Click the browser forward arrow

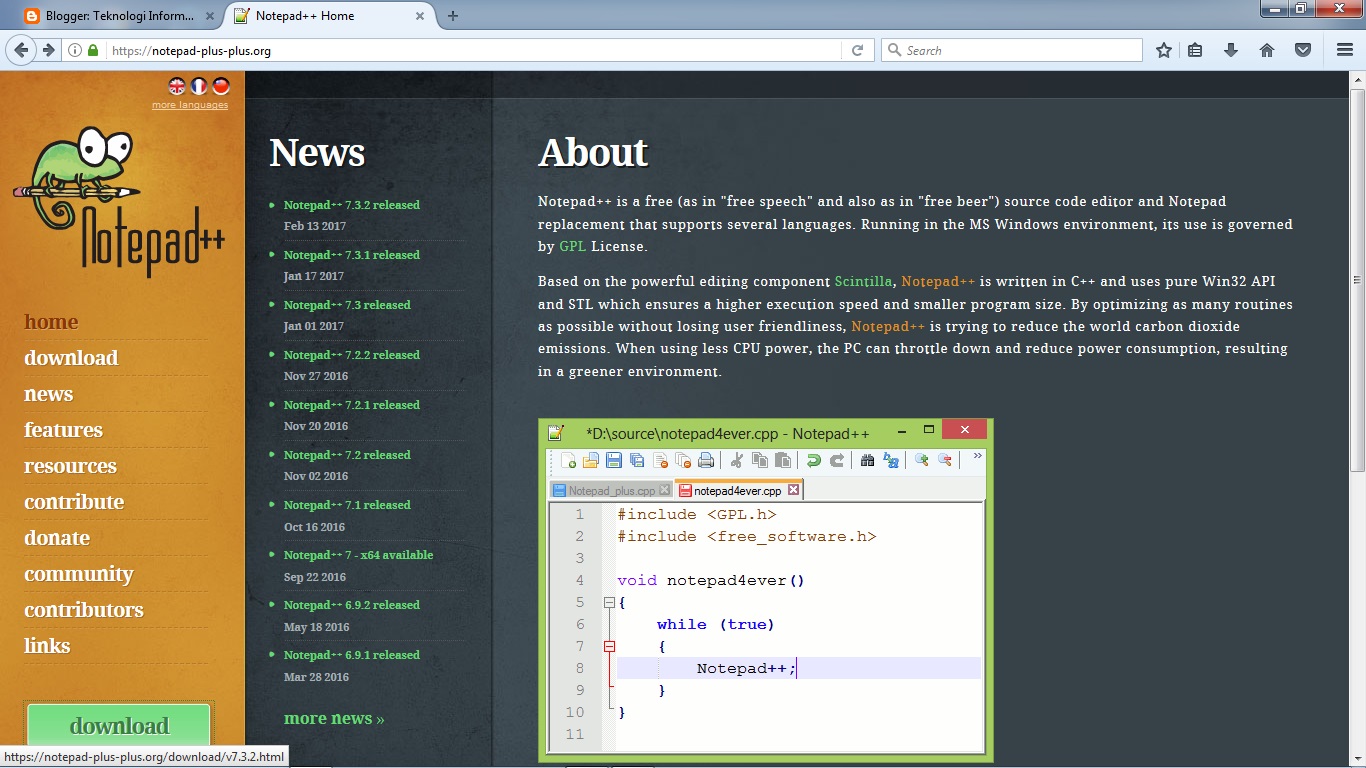48,50
